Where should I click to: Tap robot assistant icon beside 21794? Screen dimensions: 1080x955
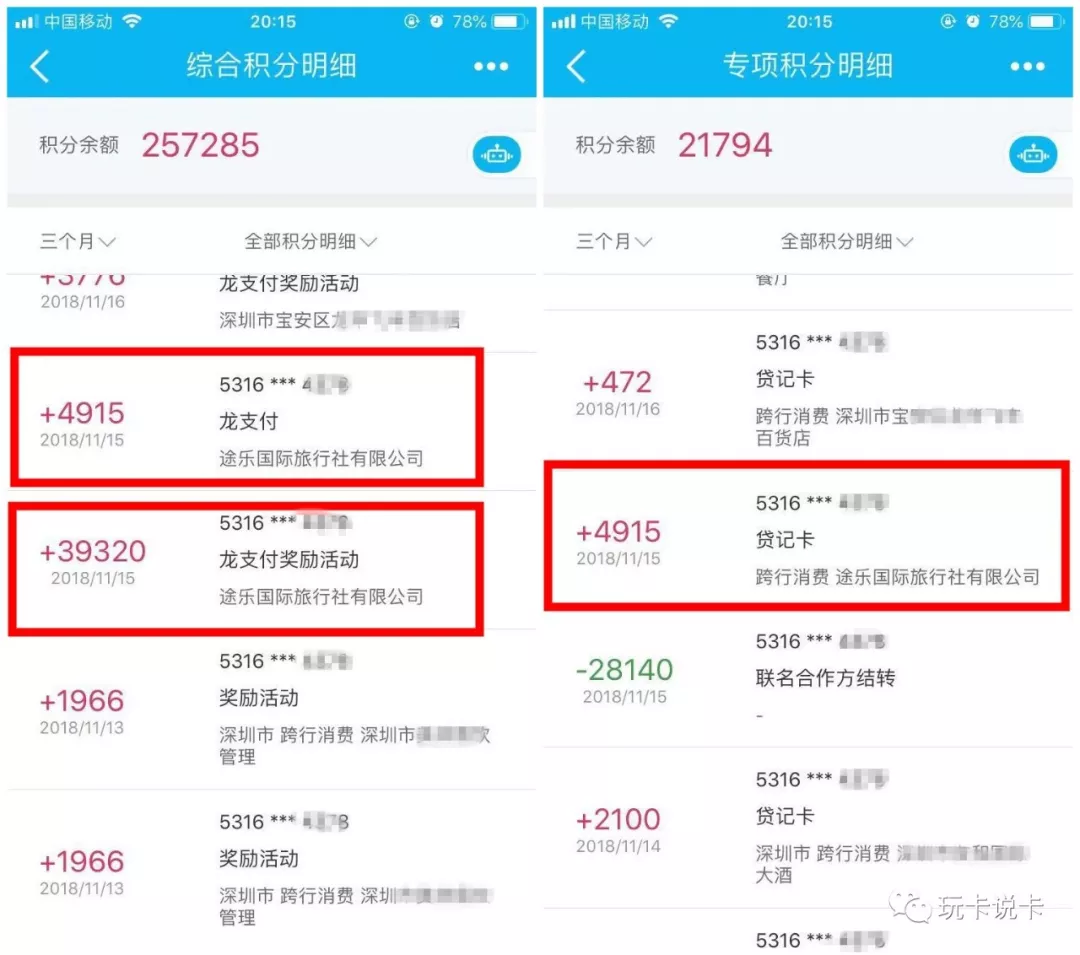[x=1032, y=155]
